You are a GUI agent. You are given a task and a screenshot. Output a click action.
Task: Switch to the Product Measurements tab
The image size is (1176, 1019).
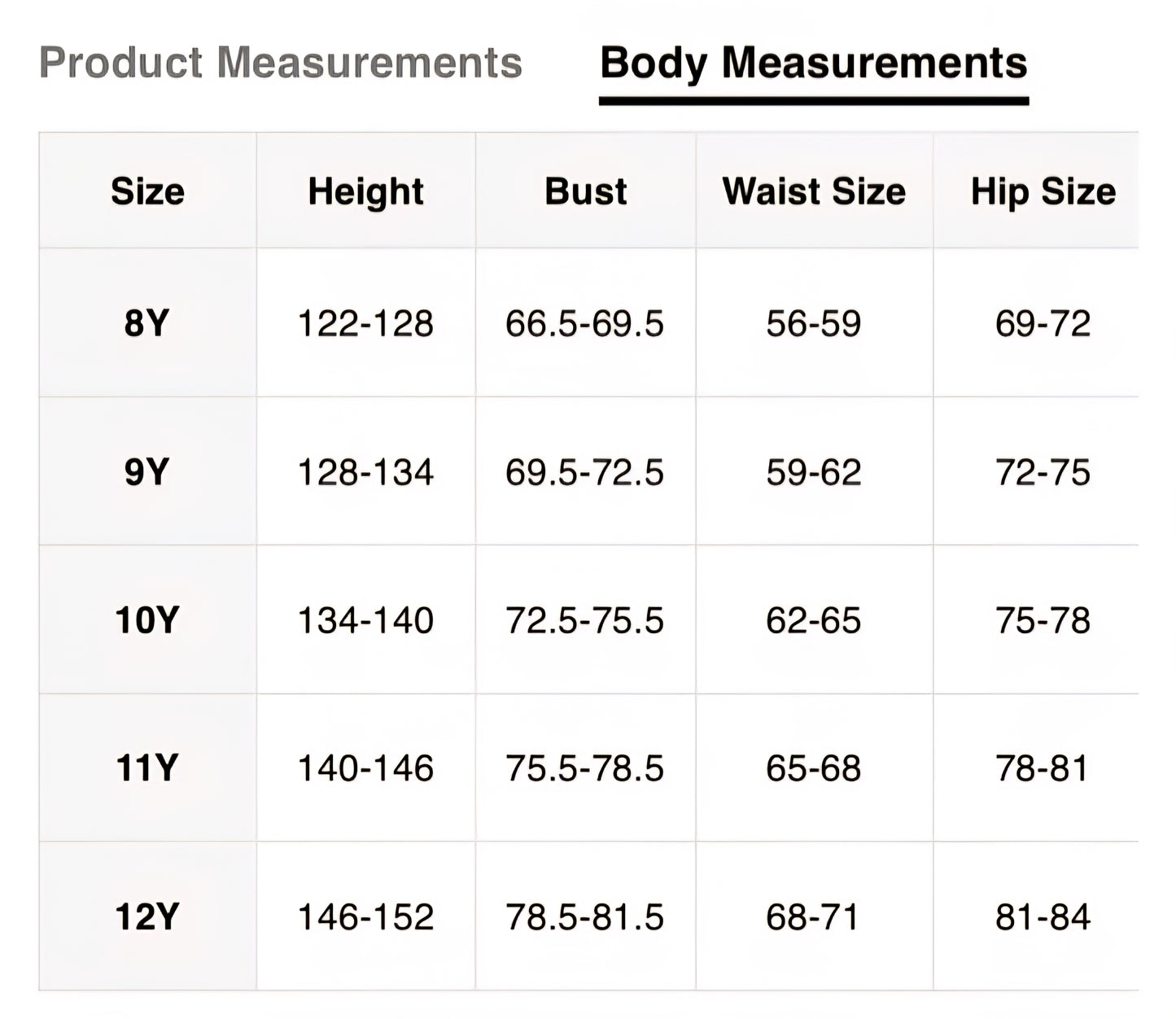click(280, 63)
